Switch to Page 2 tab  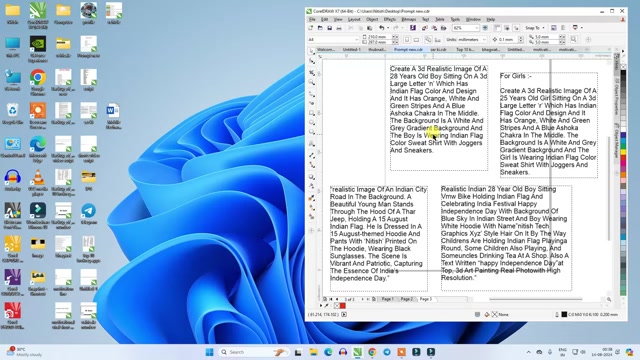click(x=406, y=299)
